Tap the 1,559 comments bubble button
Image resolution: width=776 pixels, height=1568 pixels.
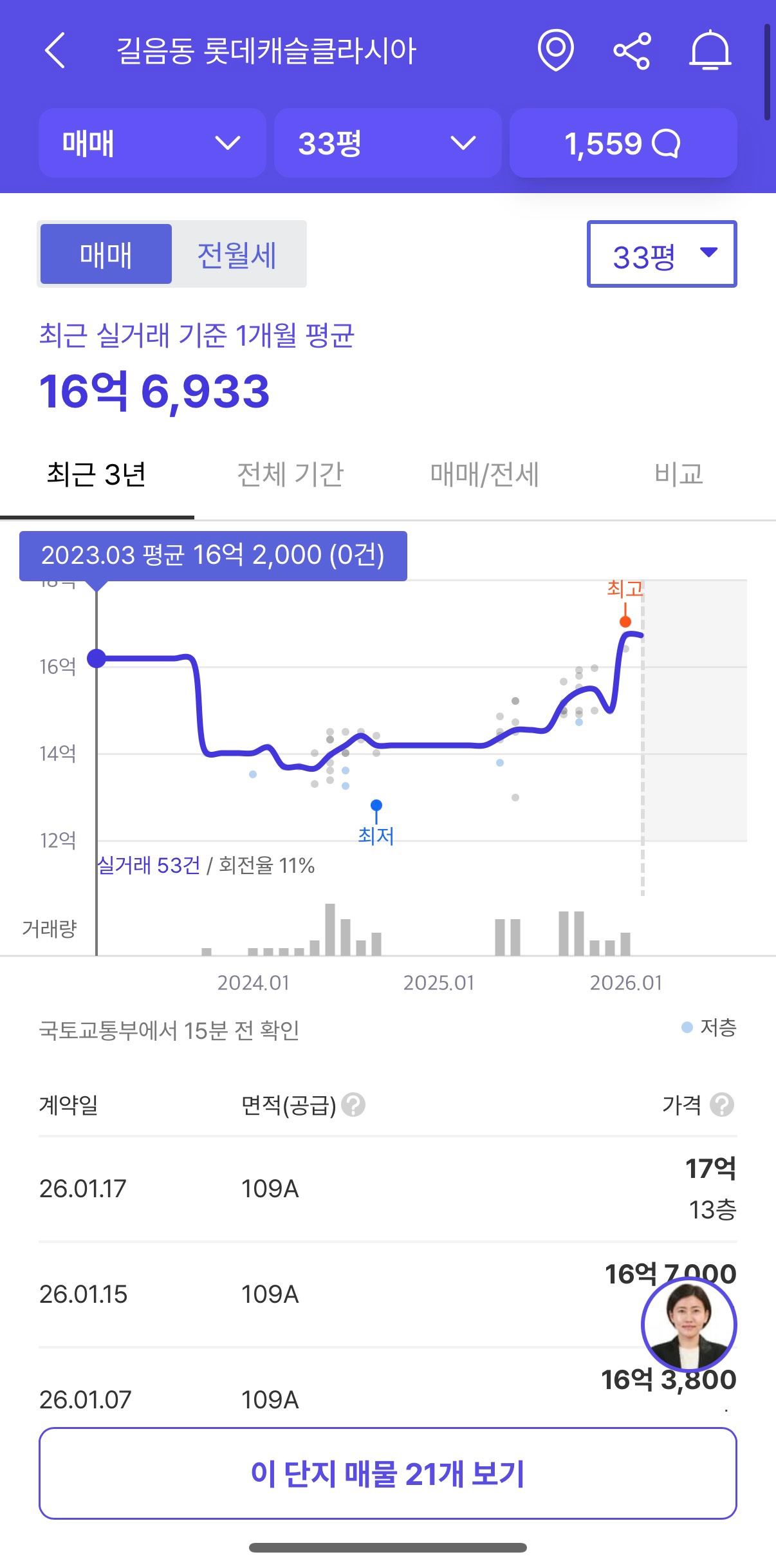pos(623,143)
